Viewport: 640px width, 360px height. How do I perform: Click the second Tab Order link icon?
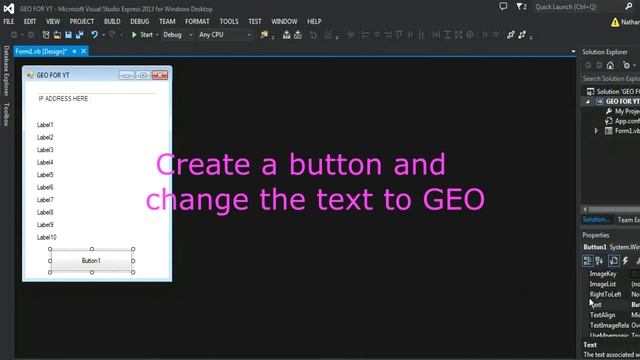coord(522,35)
